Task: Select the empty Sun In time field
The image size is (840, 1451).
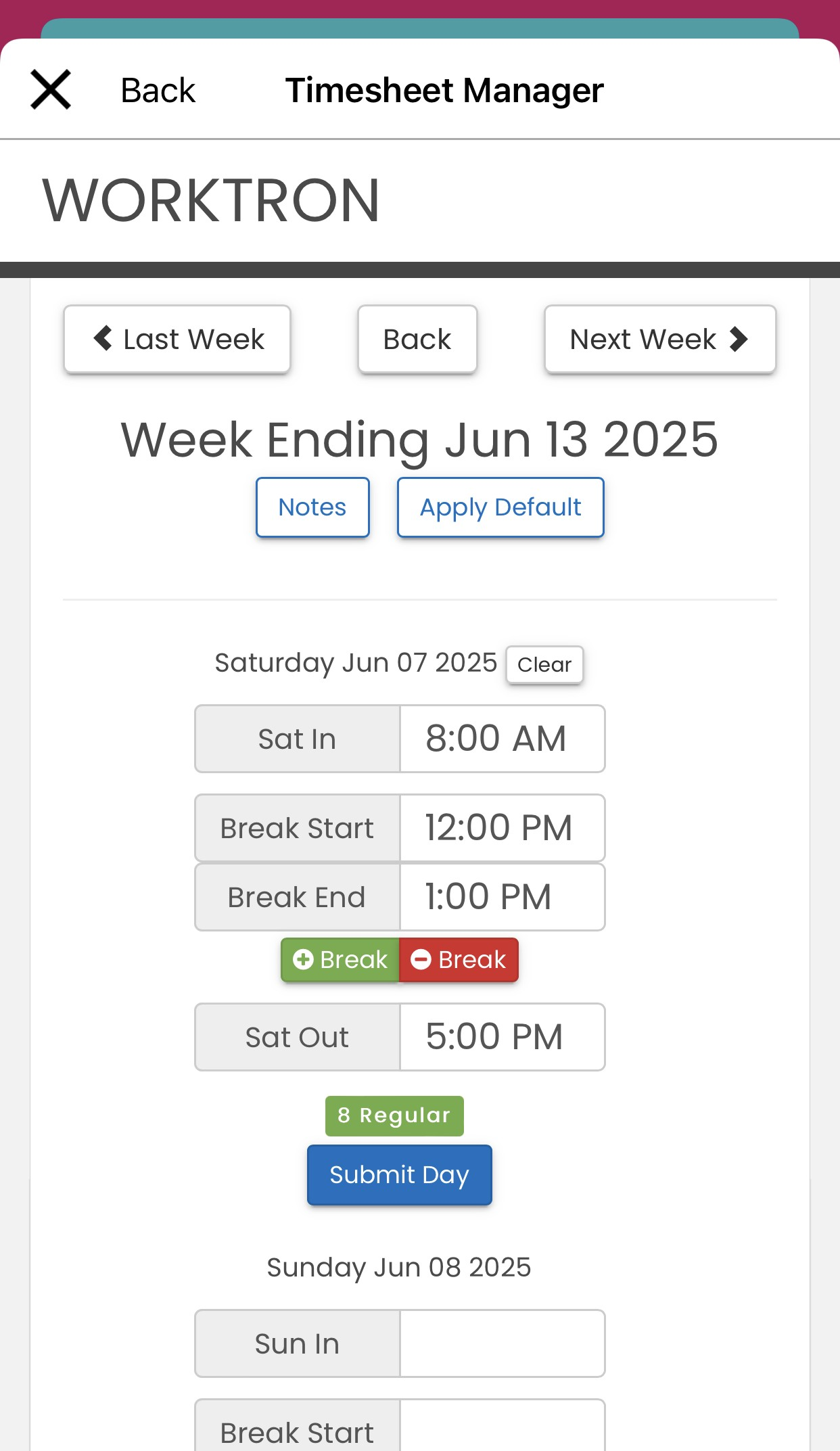Action: [x=503, y=1343]
